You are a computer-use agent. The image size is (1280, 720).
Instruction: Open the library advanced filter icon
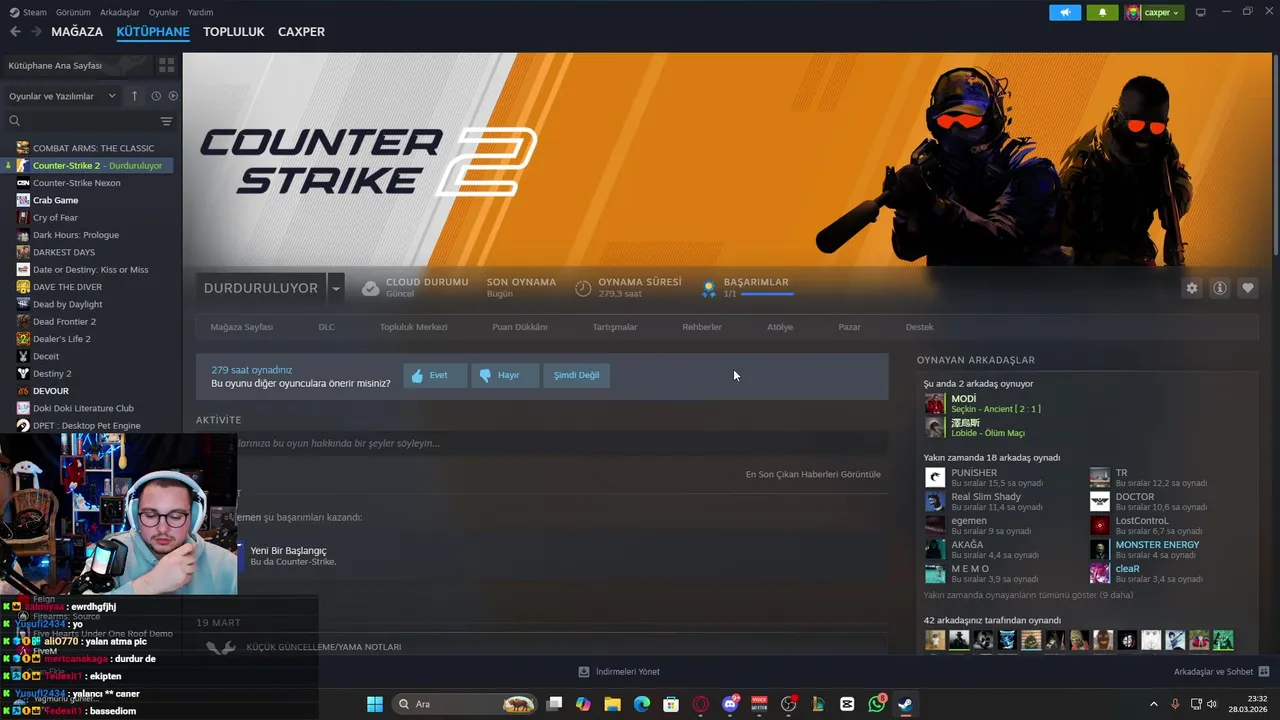(166, 121)
